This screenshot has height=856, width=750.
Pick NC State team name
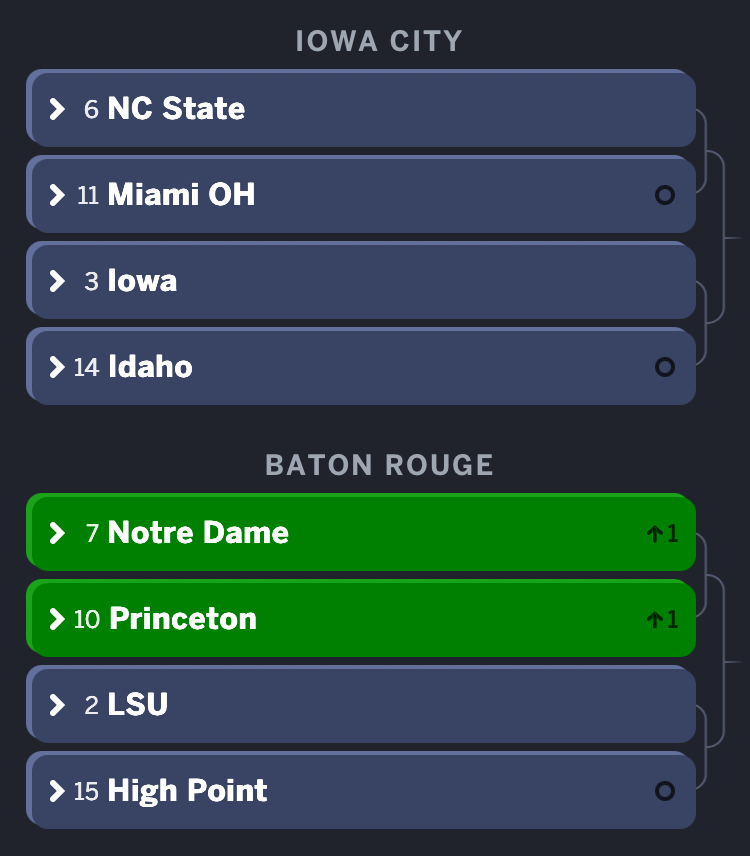pyautogui.click(x=176, y=109)
